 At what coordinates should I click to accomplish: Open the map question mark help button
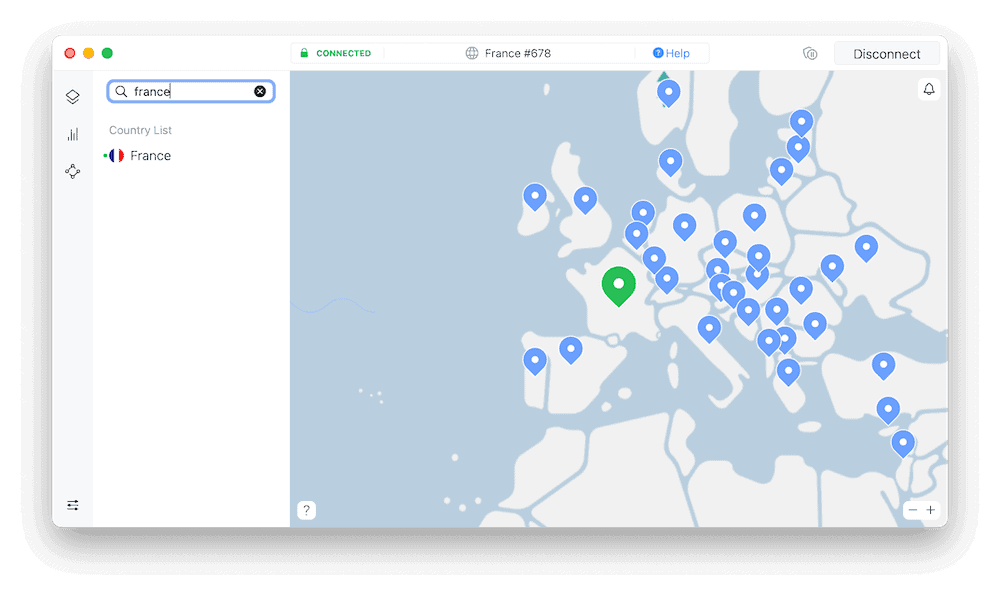pos(307,510)
